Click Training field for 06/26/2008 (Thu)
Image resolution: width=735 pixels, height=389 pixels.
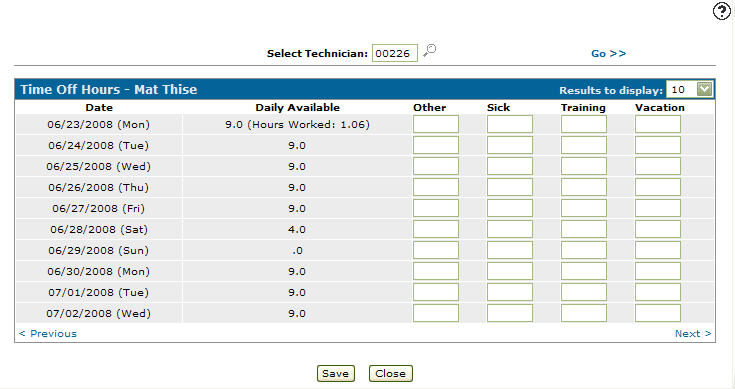coord(584,187)
